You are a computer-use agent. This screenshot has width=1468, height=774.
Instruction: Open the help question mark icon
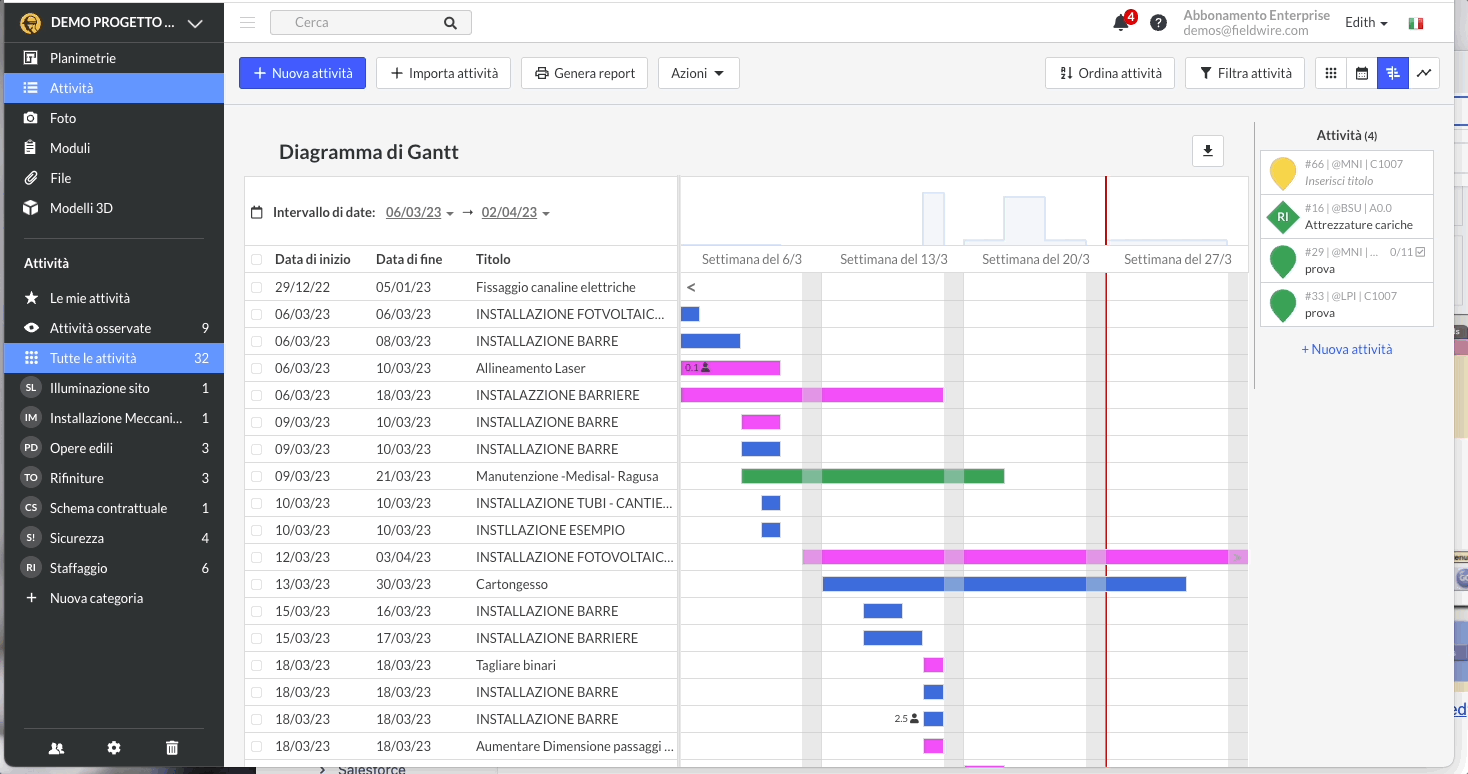point(1158,23)
